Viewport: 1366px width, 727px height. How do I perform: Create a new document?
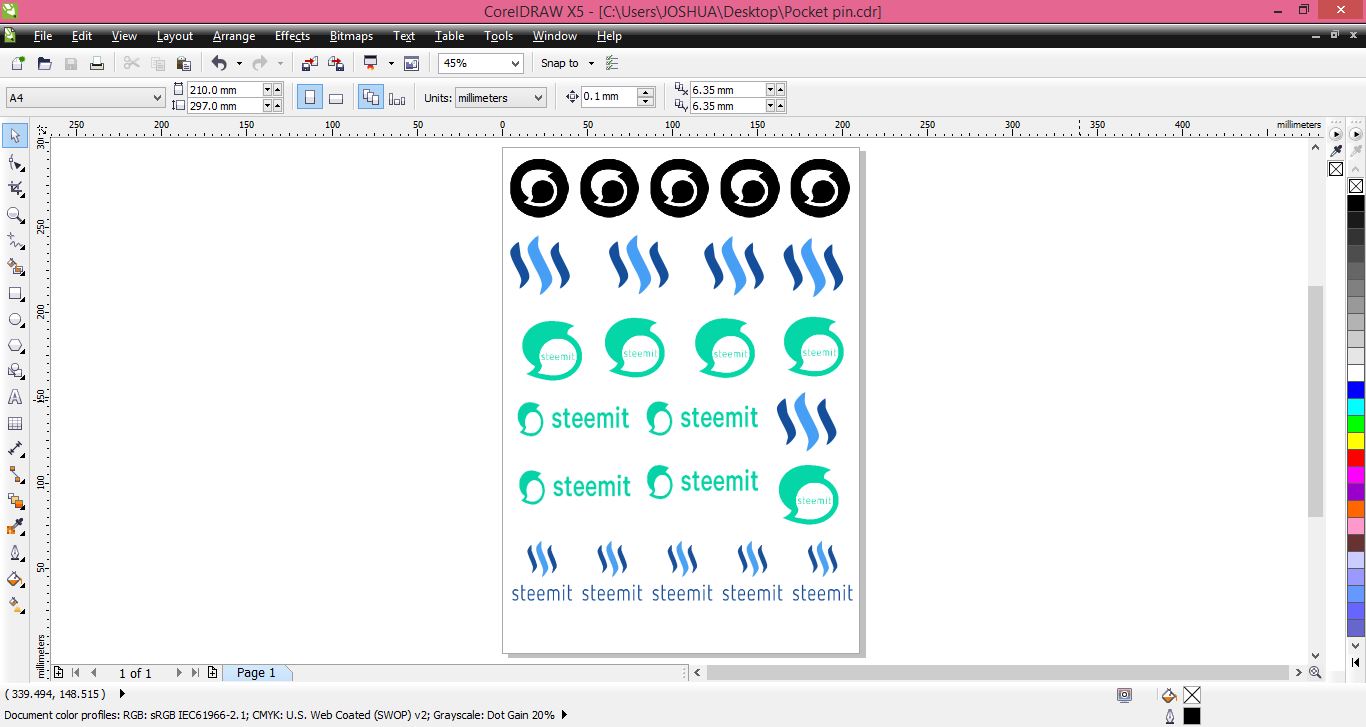[18, 63]
